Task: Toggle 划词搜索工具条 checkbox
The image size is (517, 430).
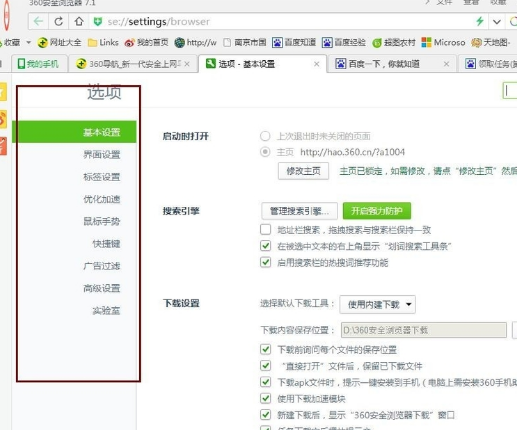Action: pos(265,246)
